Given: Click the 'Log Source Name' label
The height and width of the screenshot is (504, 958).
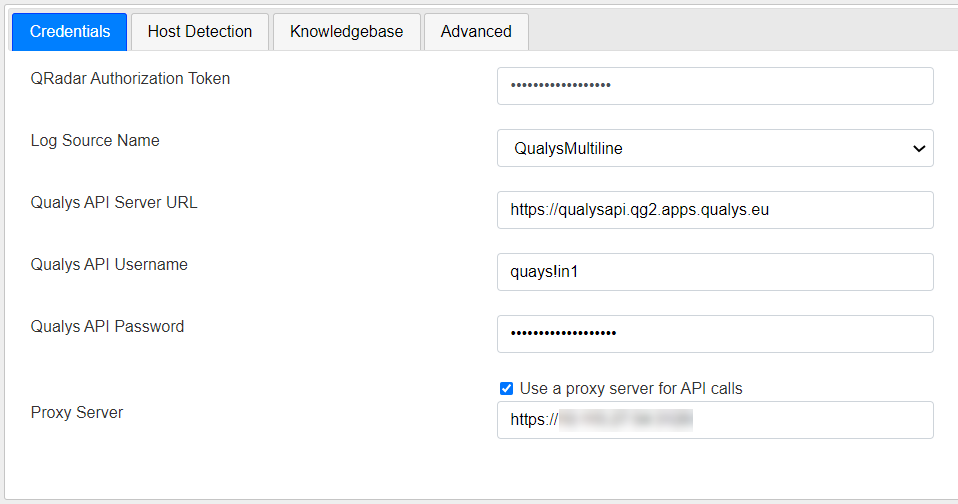Looking at the screenshot, I should [95, 140].
